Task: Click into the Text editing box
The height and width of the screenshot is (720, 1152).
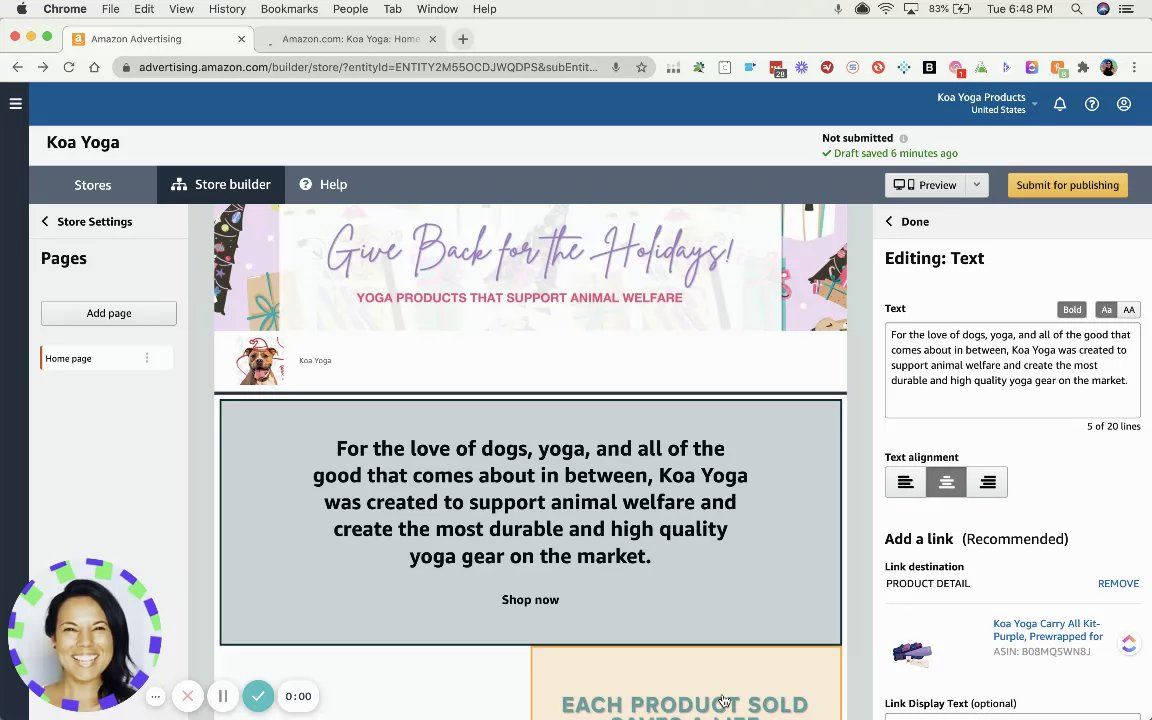Action: 1012,370
